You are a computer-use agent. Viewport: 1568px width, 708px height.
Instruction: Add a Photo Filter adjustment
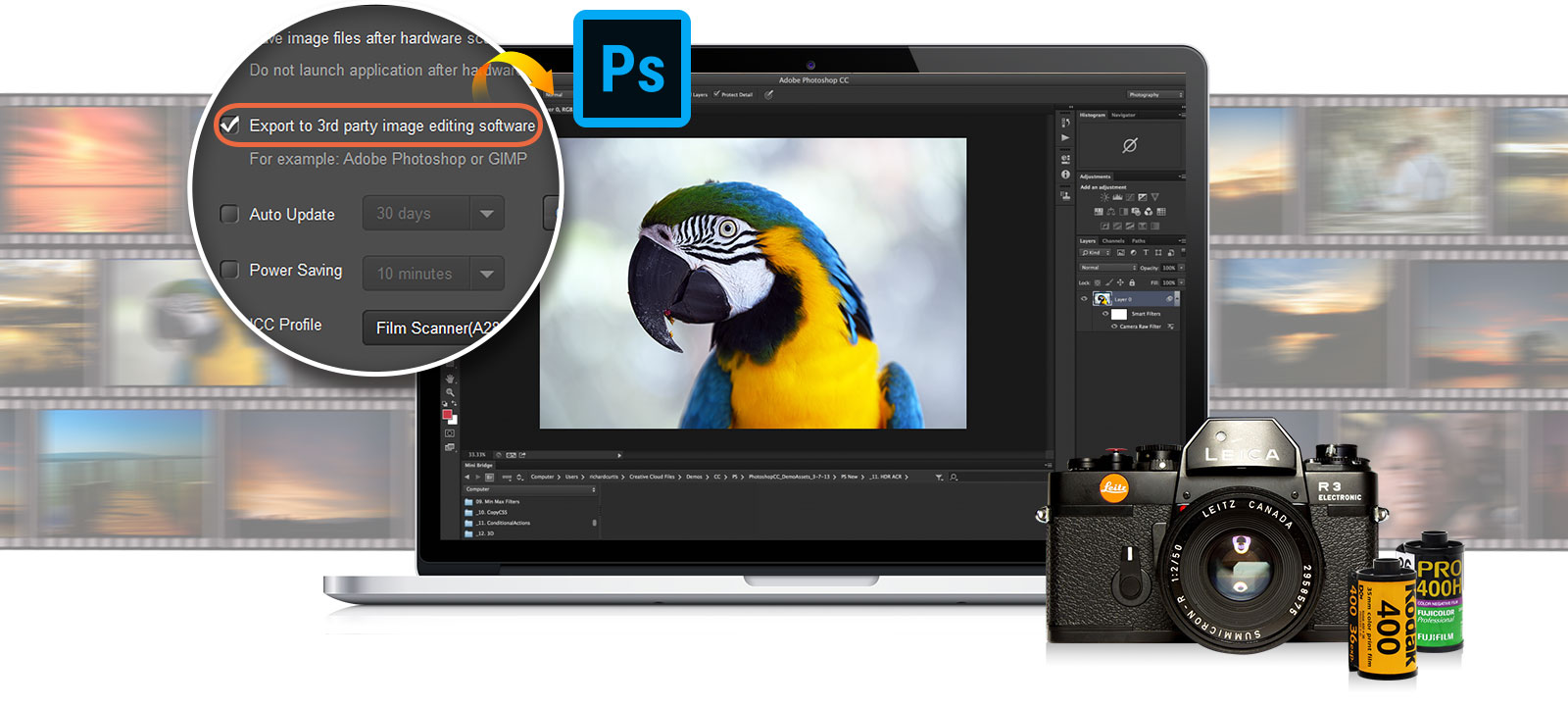(x=1136, y=212)
